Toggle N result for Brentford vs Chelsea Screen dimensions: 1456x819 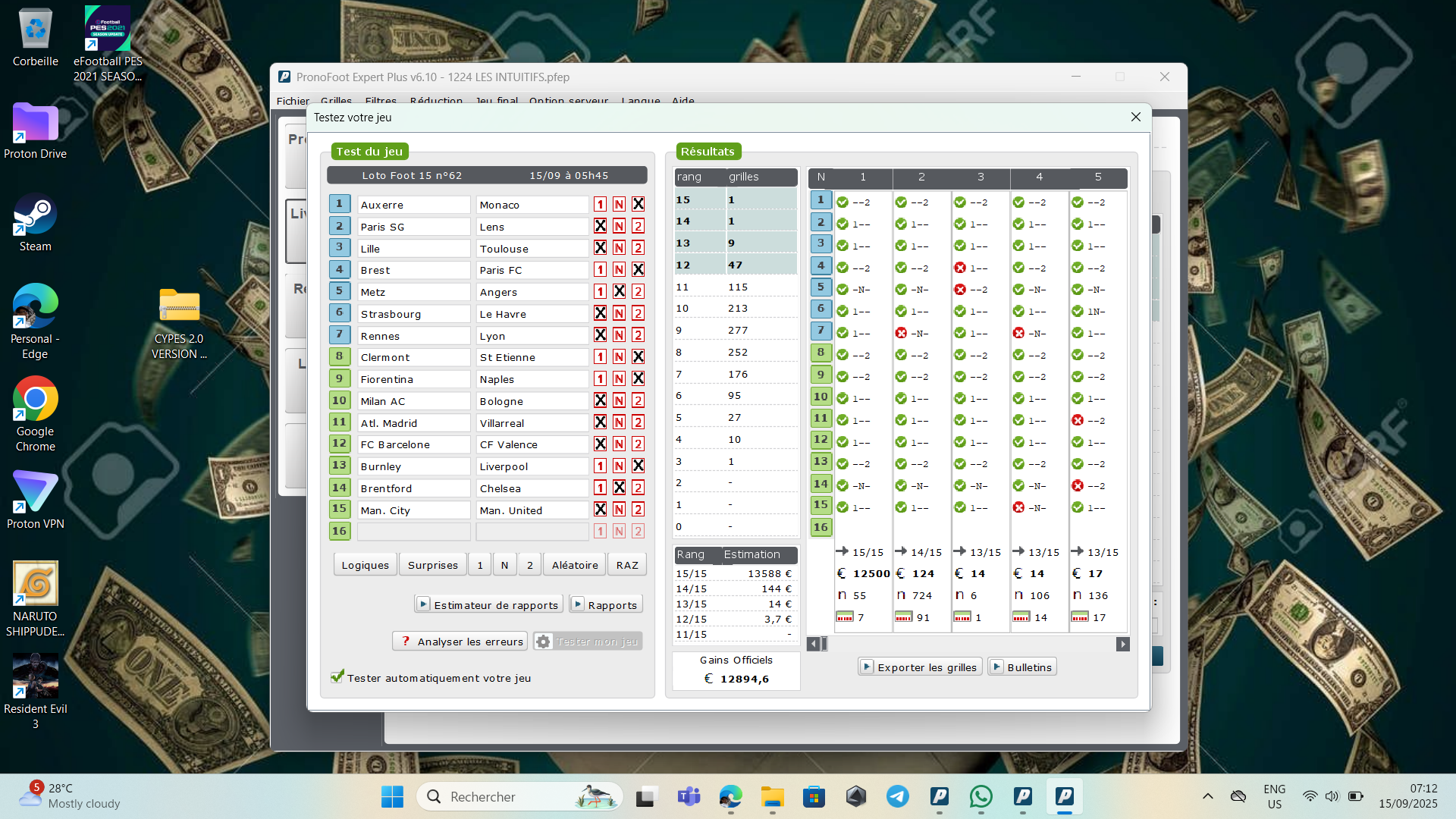click(x=619, y=488)
